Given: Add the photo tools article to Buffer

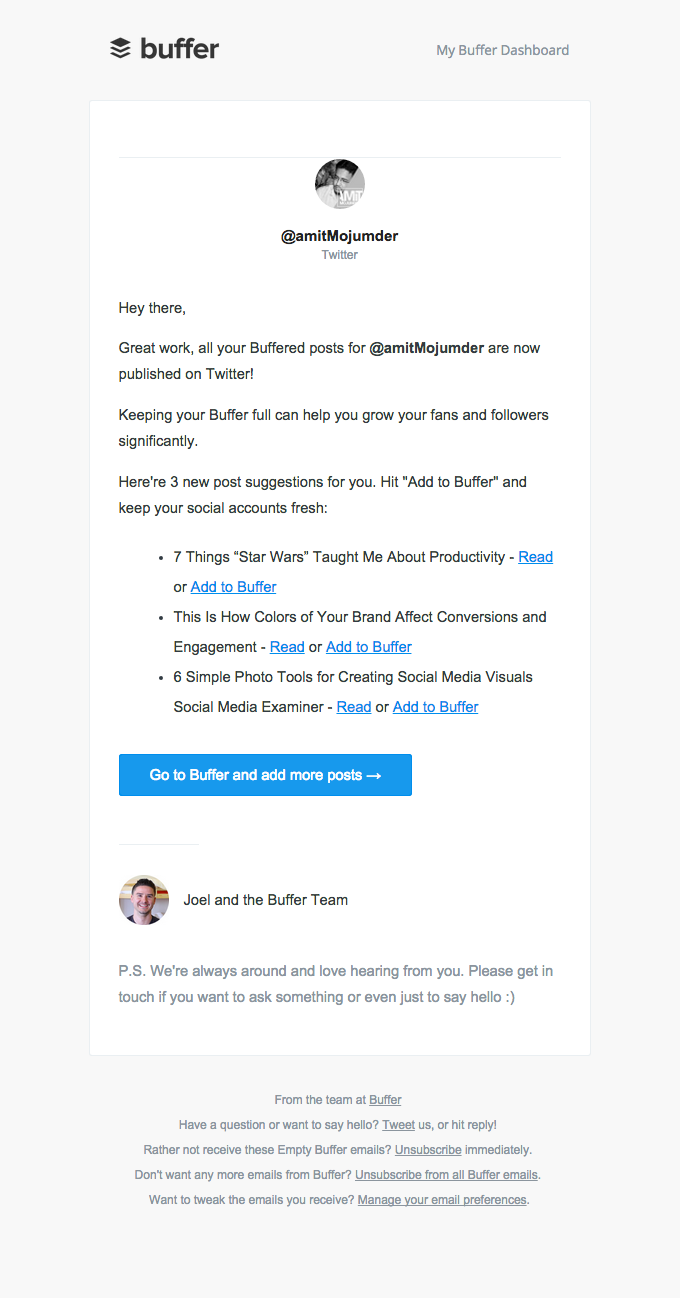Looking at the screenshot, I should point(435,706).
